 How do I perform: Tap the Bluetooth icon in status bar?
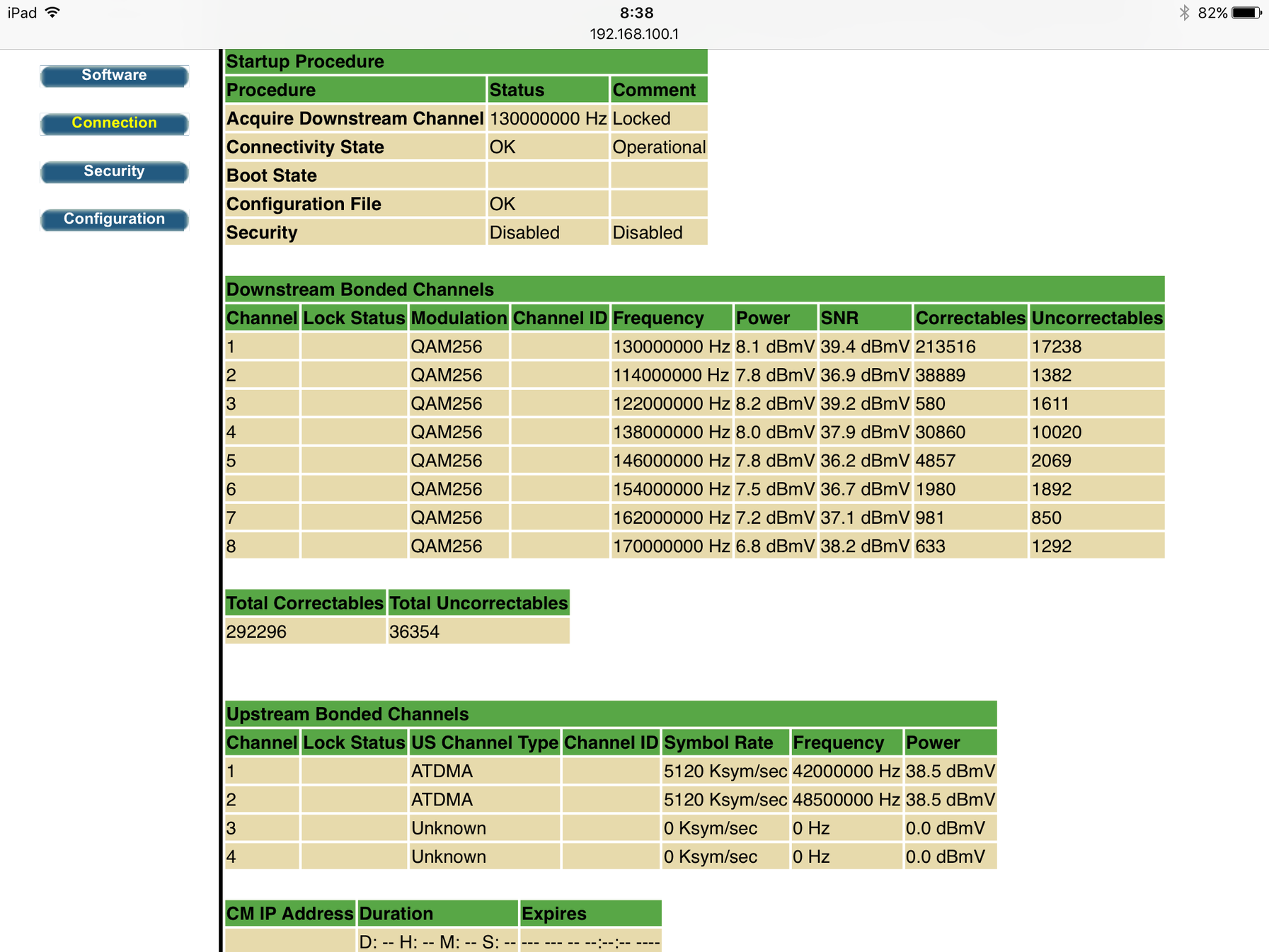coord(1184,13)
